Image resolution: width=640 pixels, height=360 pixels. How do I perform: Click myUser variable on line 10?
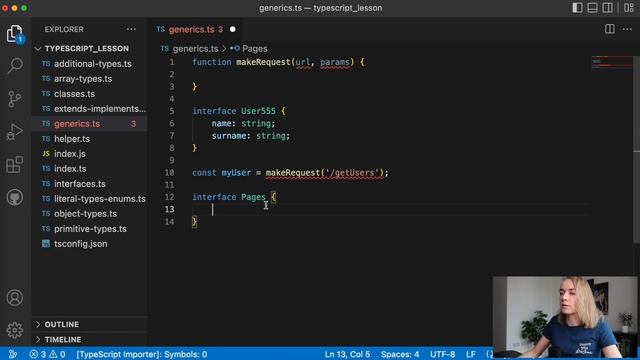[x=236, y=173]
